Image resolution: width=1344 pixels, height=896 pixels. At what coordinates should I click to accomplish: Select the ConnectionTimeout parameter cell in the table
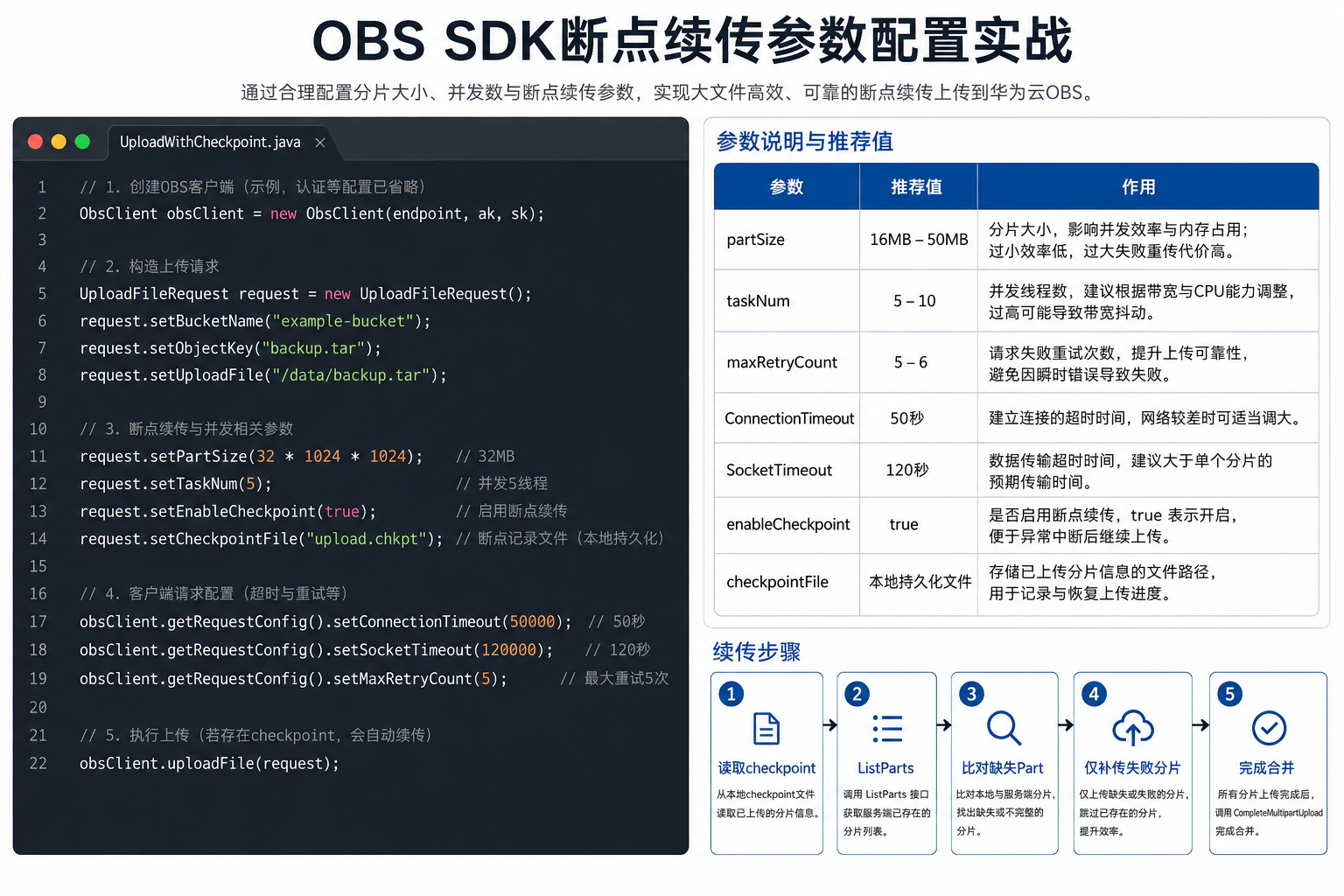tap(788, 418)
